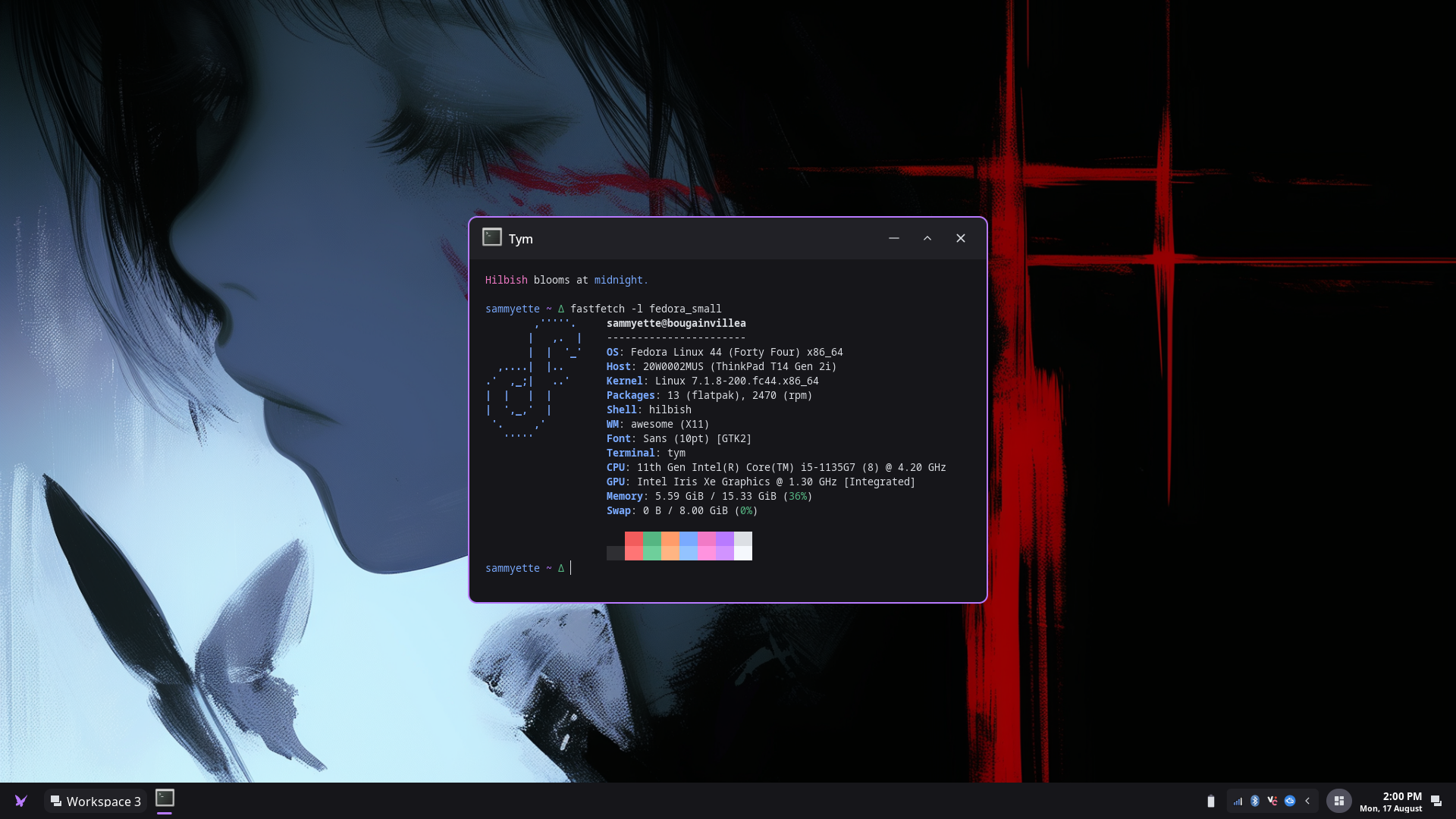Screen dimensions: 1456x819
Task: Click the Host line with ThinkPad T14 Gen 2i
Action: tap(722, 366)
